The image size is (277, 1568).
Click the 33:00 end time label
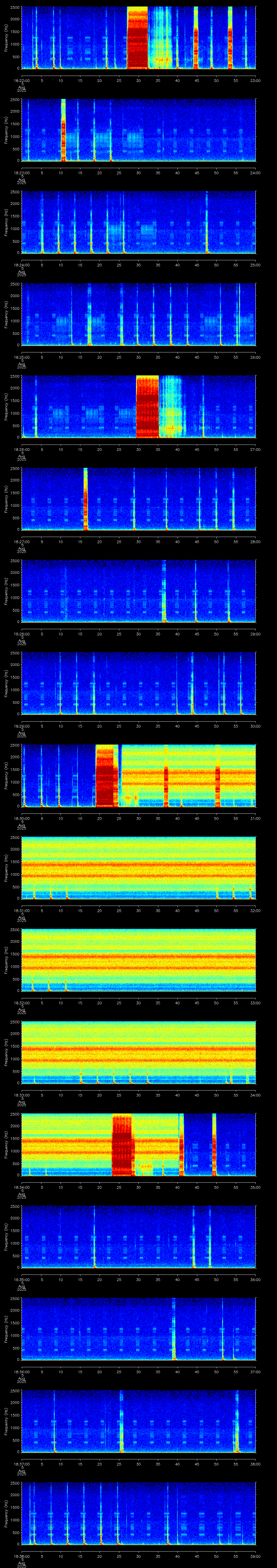click(x=255, y=1003)
